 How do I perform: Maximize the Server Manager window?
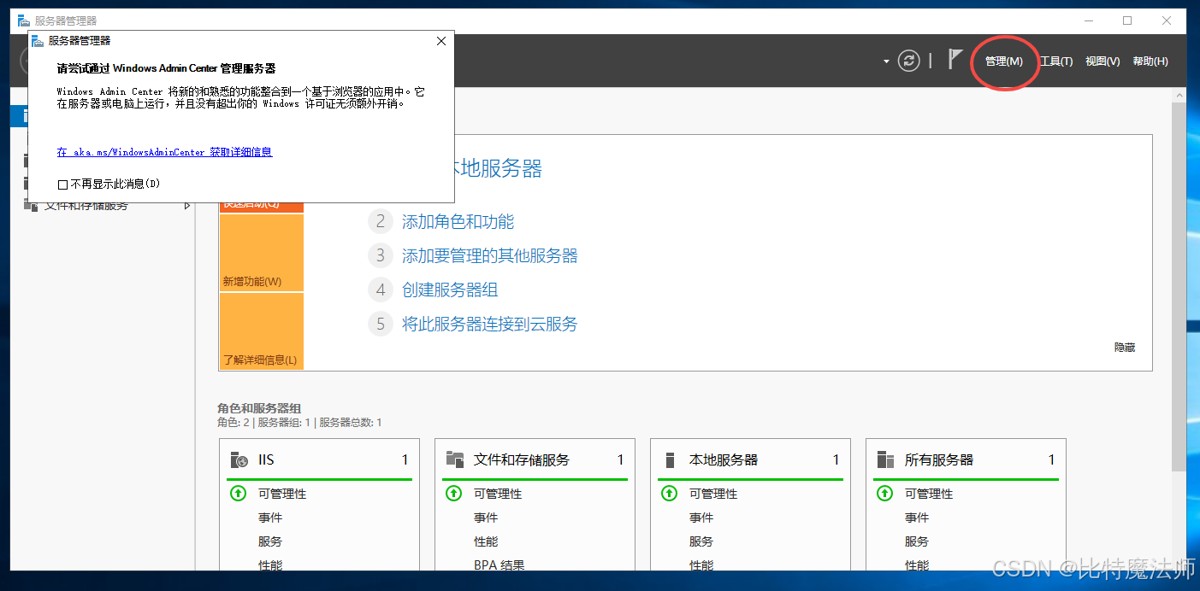click(x=1127, y=20)
